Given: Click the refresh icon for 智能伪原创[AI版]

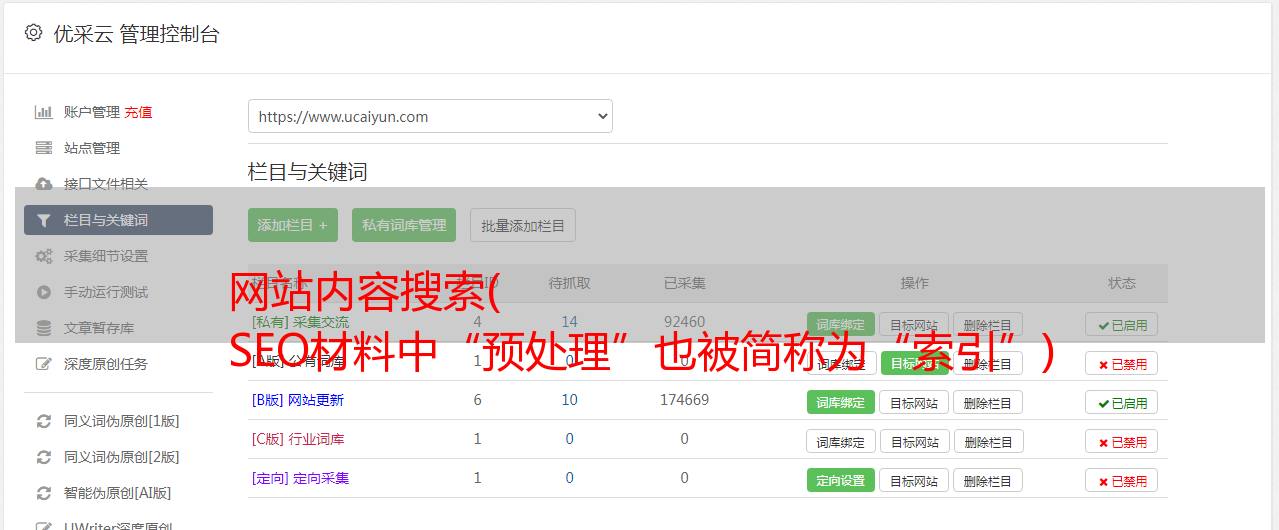Looking at the screenshot, I should pyautogui.click(x=43, y=493).
